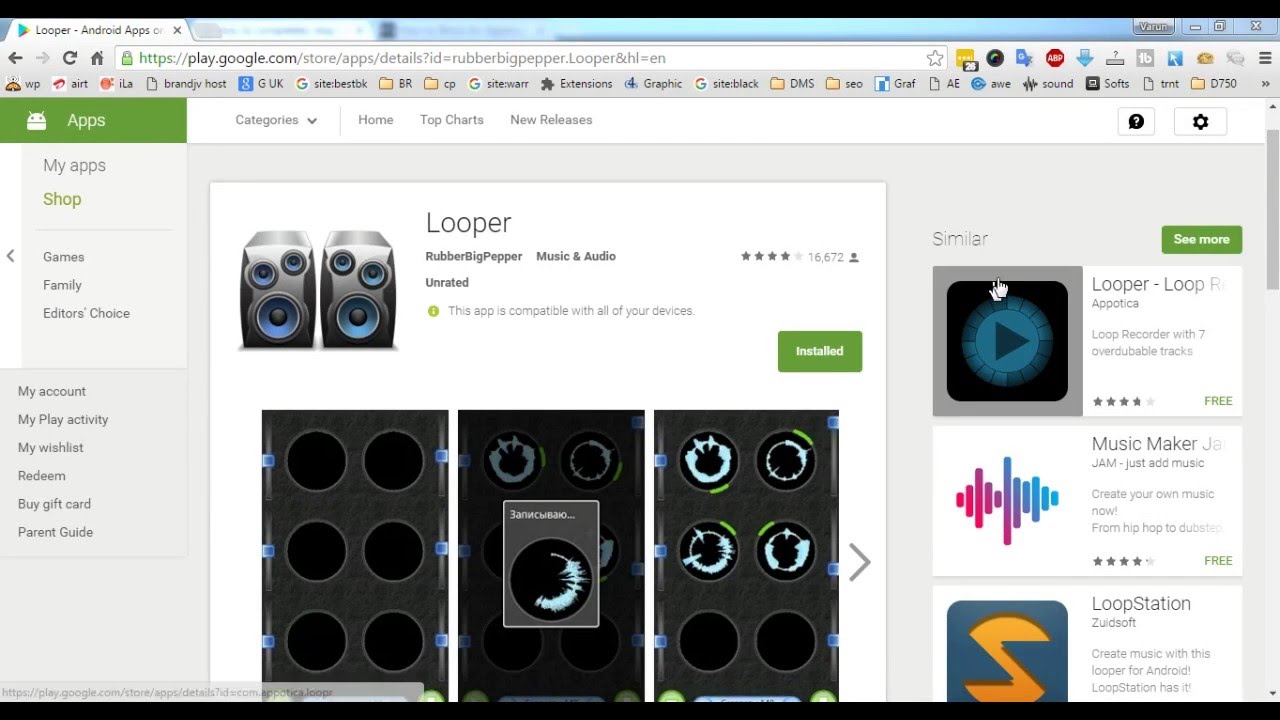Click the AdBlock Plus extension icon
This screenshot has height=720, width=1280.
click(1055, 58)
